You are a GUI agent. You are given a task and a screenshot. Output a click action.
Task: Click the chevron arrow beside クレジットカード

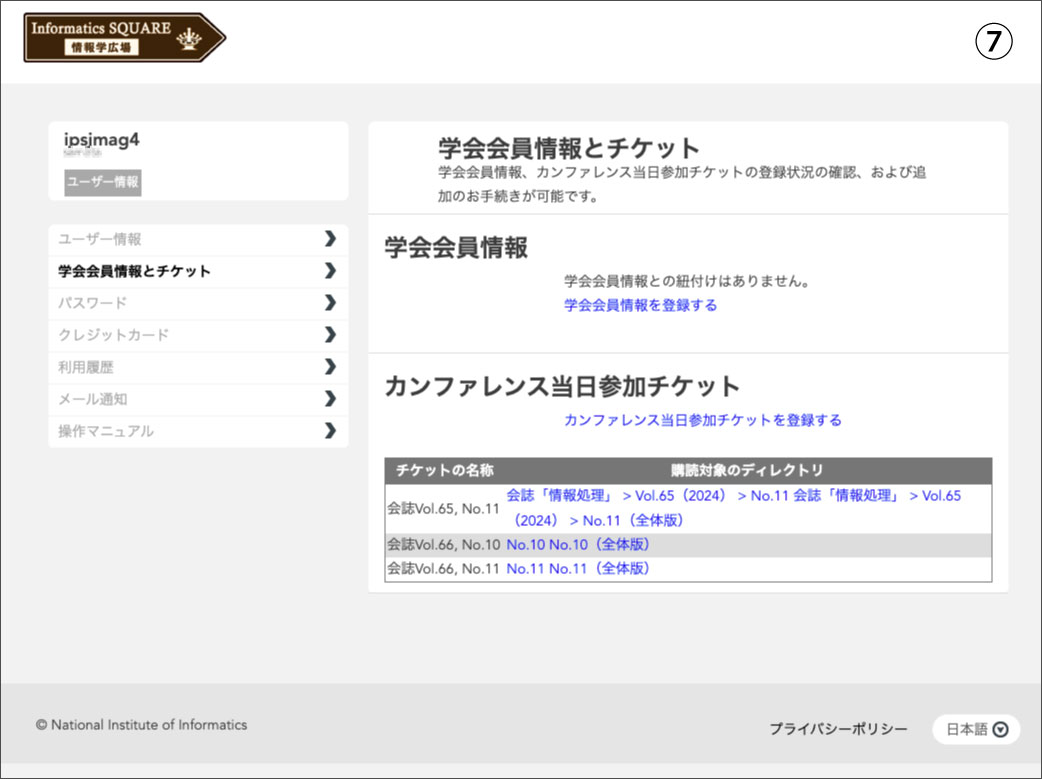click(330, 335)
